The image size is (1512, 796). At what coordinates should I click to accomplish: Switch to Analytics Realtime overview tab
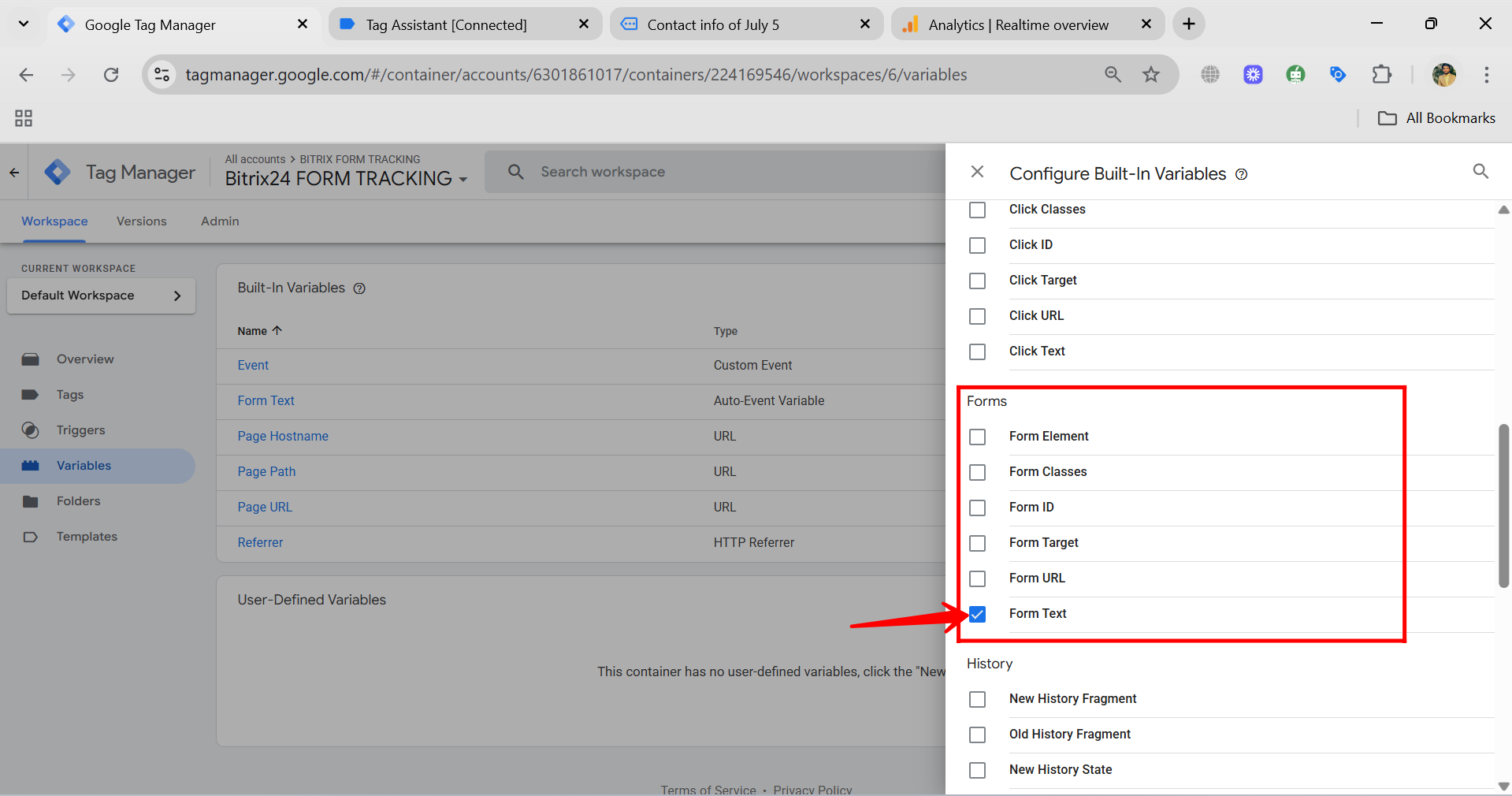tap(1027, 24)
